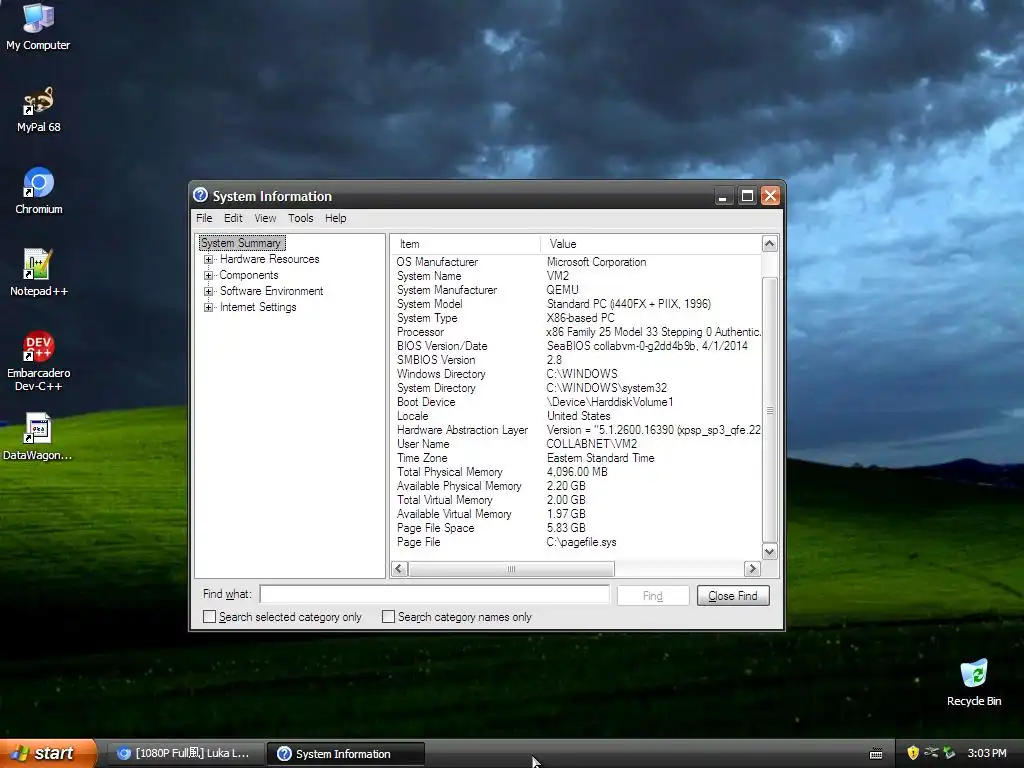Expand the Hardware Resources tree node
This screenshot has height=768, width=1024.
[x=208, y=259]
